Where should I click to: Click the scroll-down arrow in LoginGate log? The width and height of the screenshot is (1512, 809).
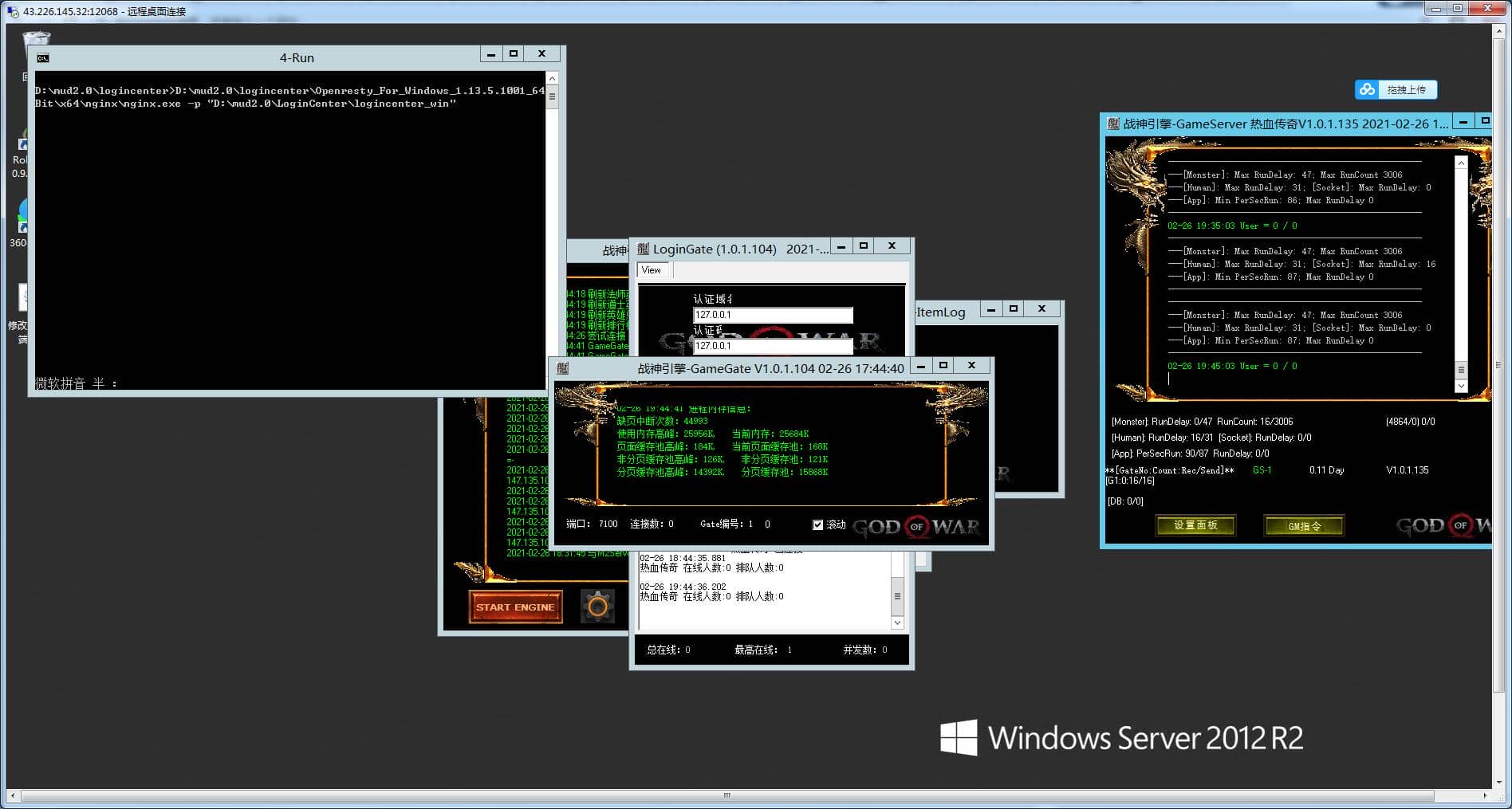pyautogui.click(x=897, y=622)
